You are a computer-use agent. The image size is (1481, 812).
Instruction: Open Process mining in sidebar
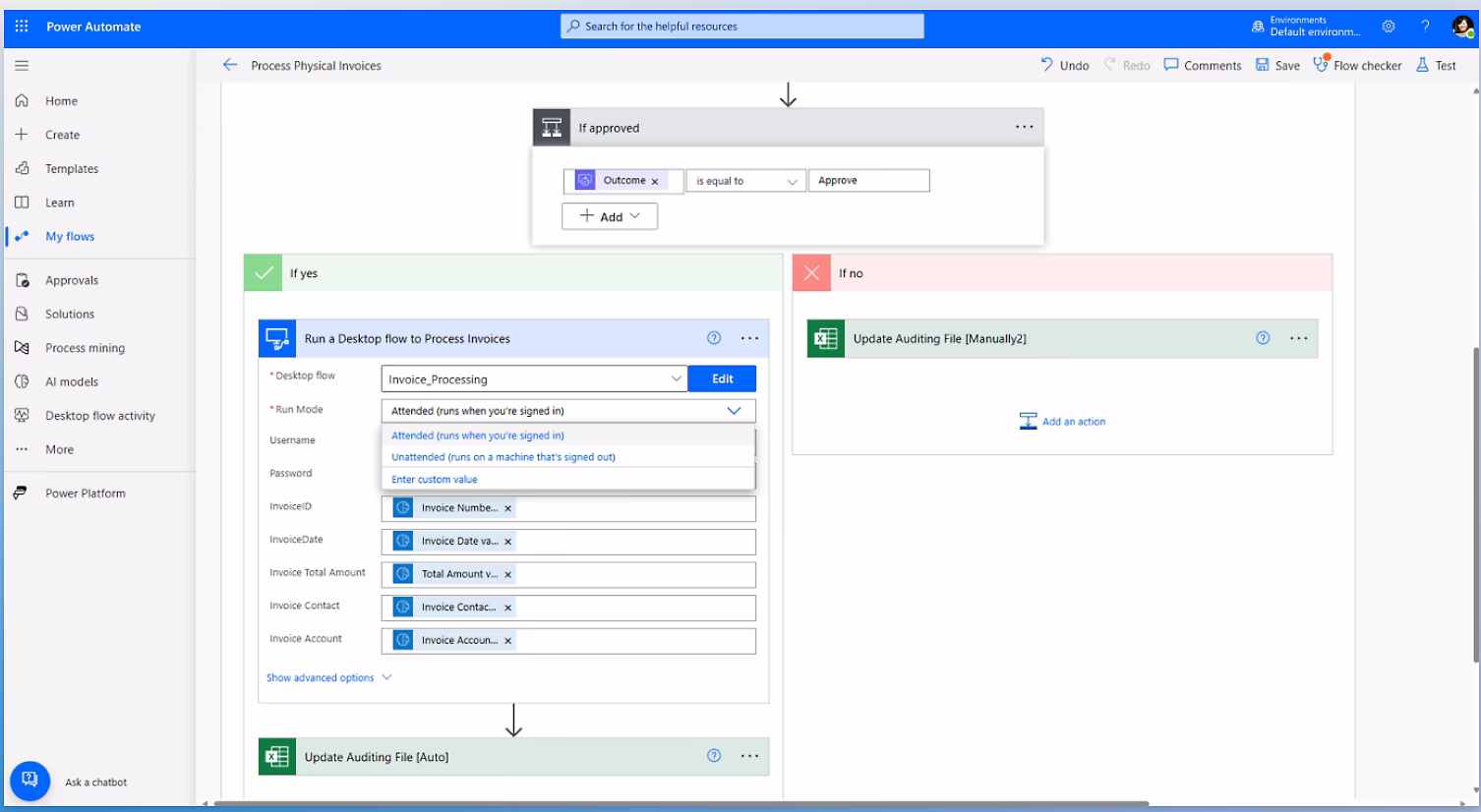85,348
